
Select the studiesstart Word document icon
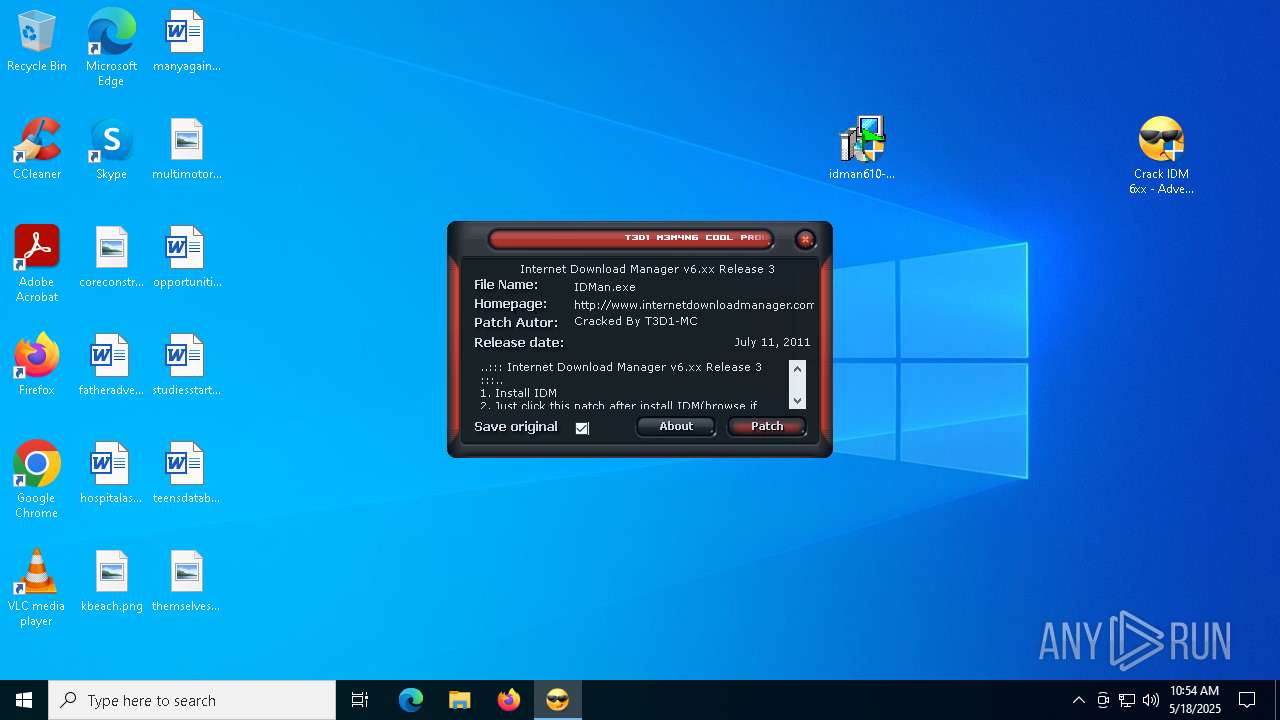coord(186,365)
